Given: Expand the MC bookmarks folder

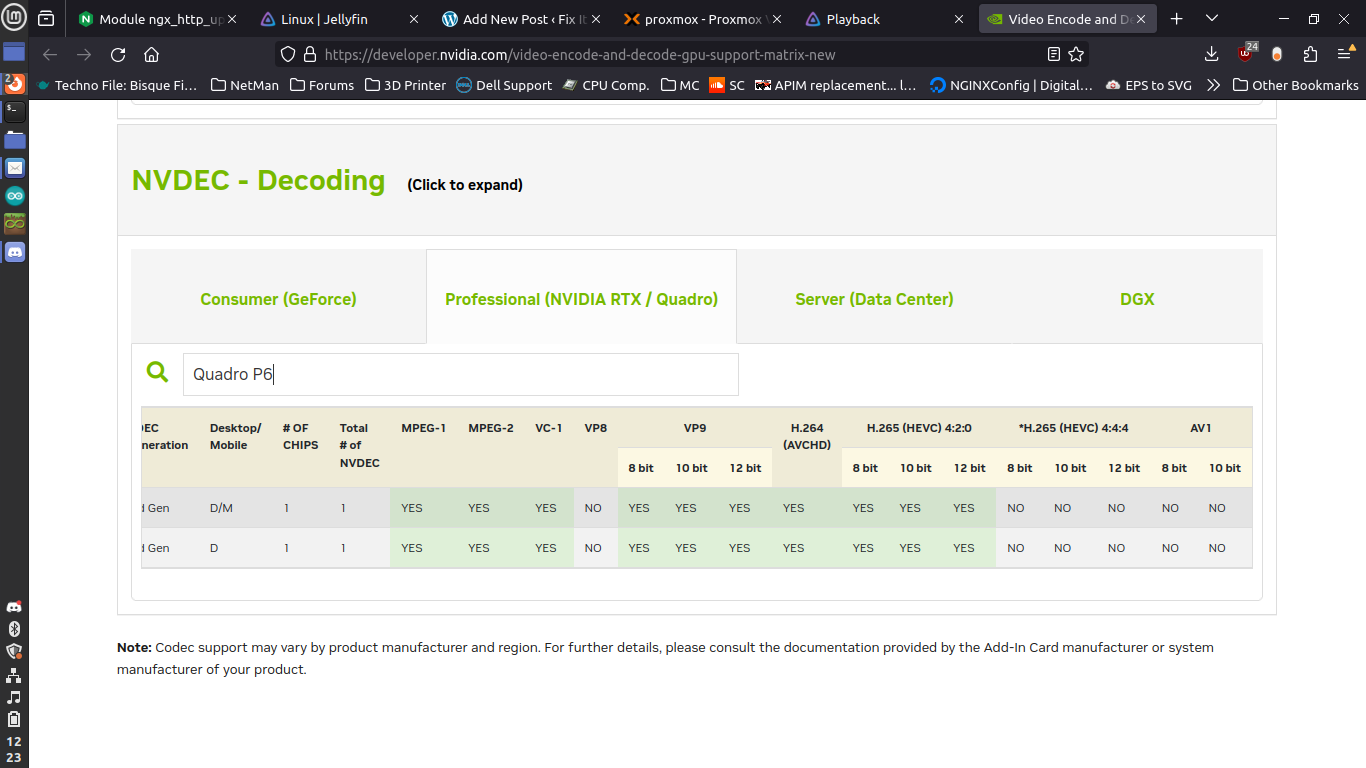Looking at the screenshot, I should [680, 85].
